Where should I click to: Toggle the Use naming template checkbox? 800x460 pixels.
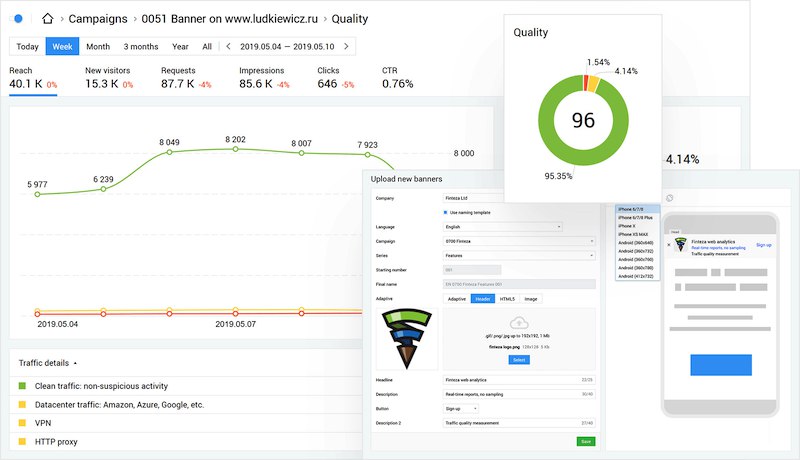(445, 213)
